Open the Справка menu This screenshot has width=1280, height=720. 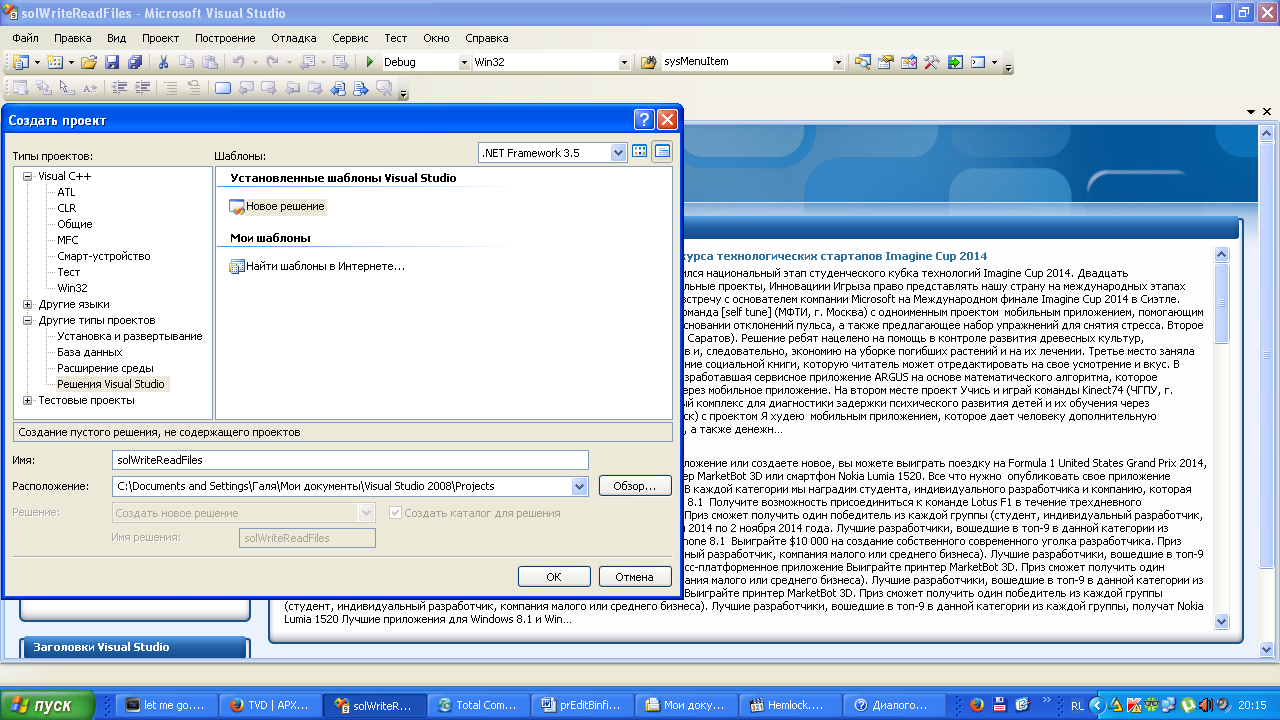[487, 38]
